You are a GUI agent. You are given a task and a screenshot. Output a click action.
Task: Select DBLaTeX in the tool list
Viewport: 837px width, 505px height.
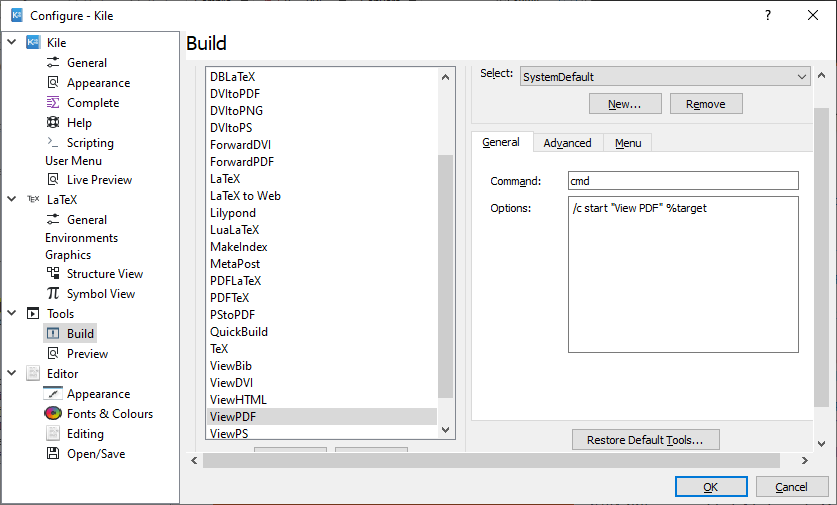pos(322,77)
